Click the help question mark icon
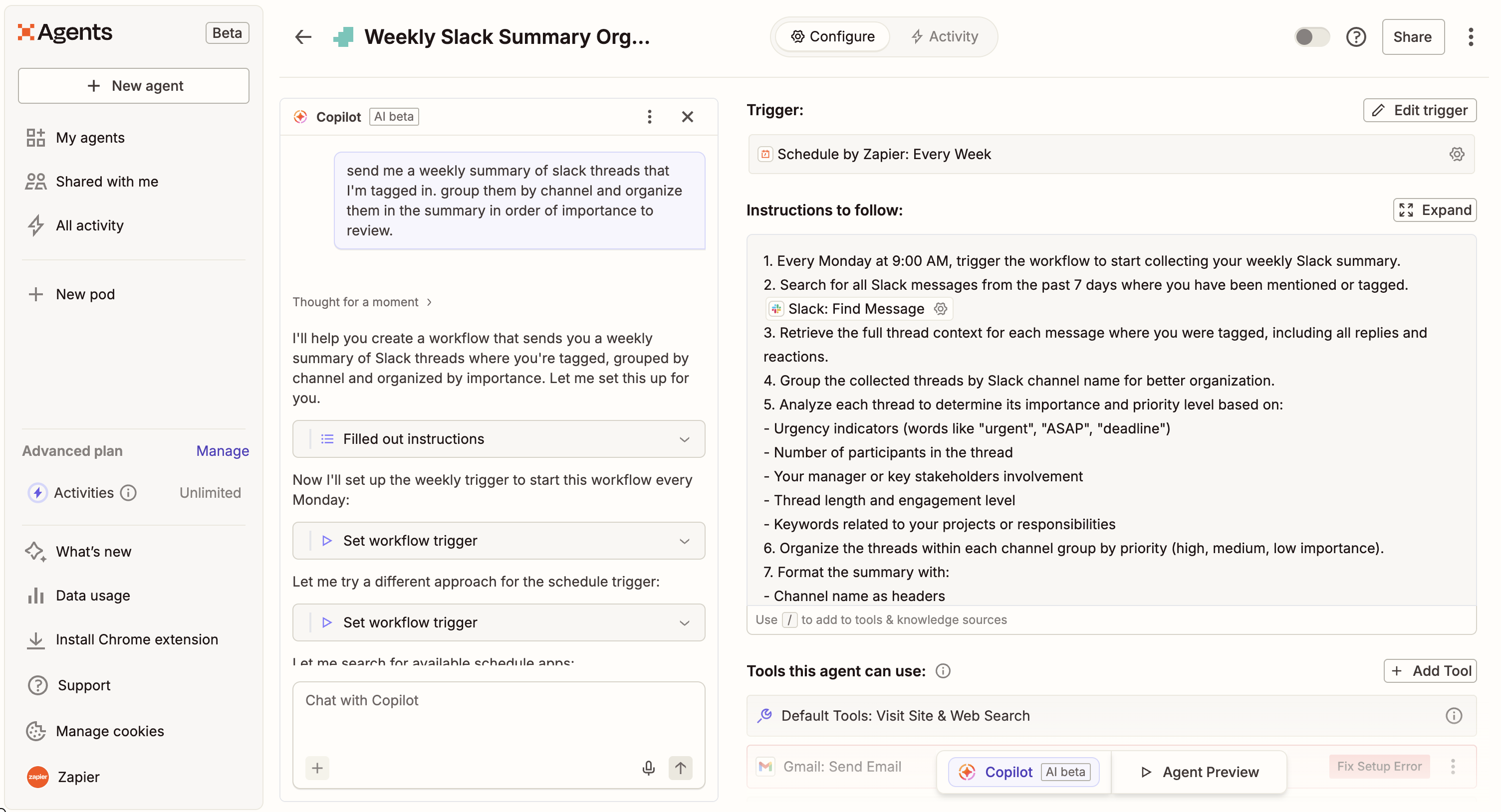Screen dimensions: 1501x812 pos(1356,37)
